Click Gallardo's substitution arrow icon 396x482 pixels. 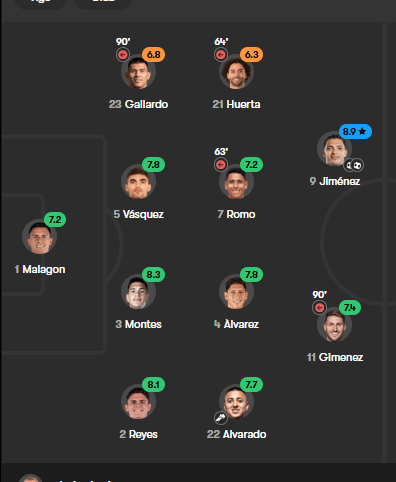(x=123, y=55)
